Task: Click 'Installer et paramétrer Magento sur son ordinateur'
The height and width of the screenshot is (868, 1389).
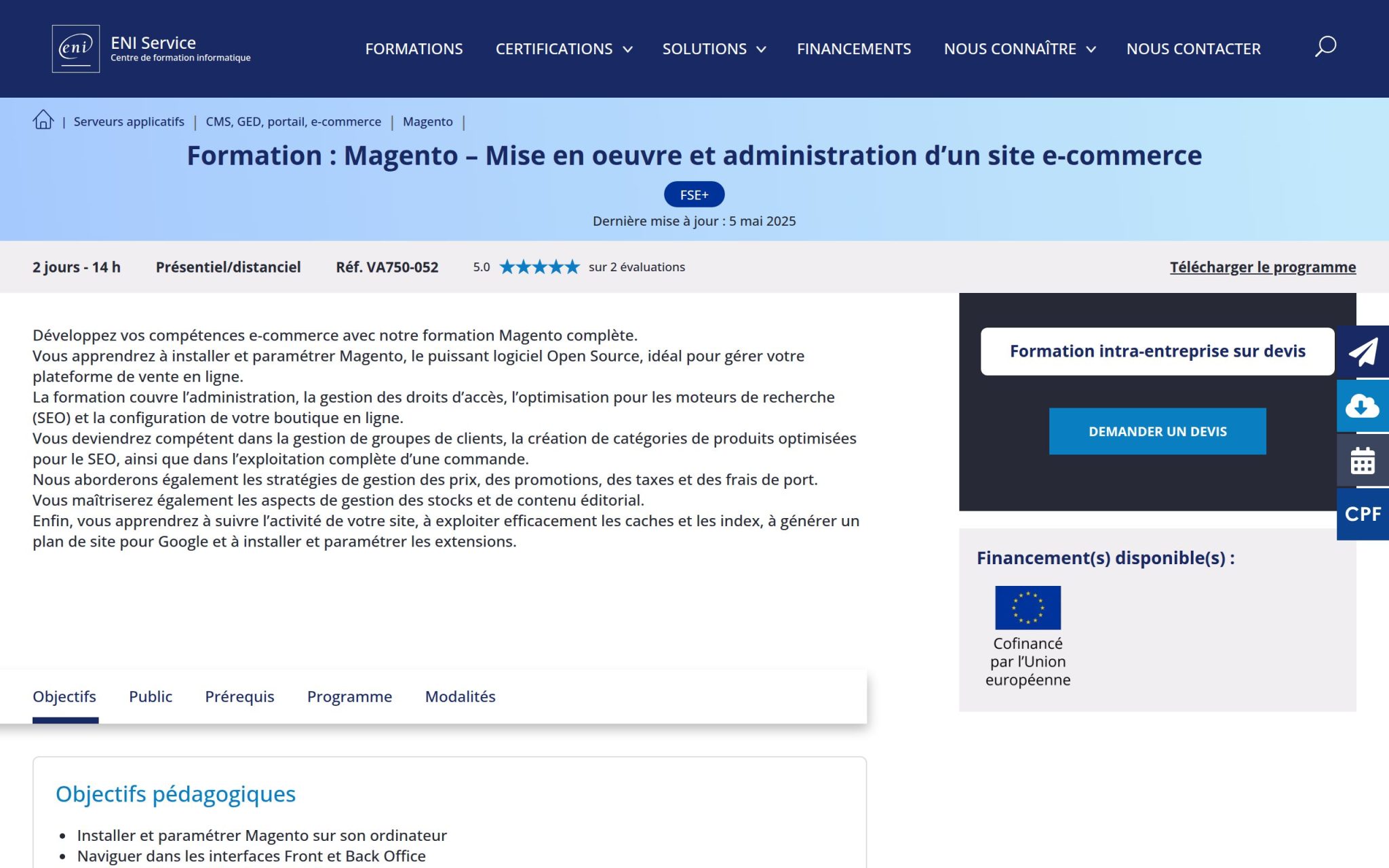Action: (x=262, y=835)
